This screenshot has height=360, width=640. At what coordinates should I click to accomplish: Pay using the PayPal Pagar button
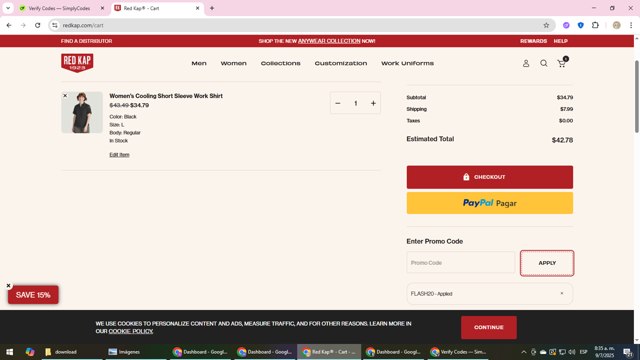pyautogui.click(x=489, y=203)
